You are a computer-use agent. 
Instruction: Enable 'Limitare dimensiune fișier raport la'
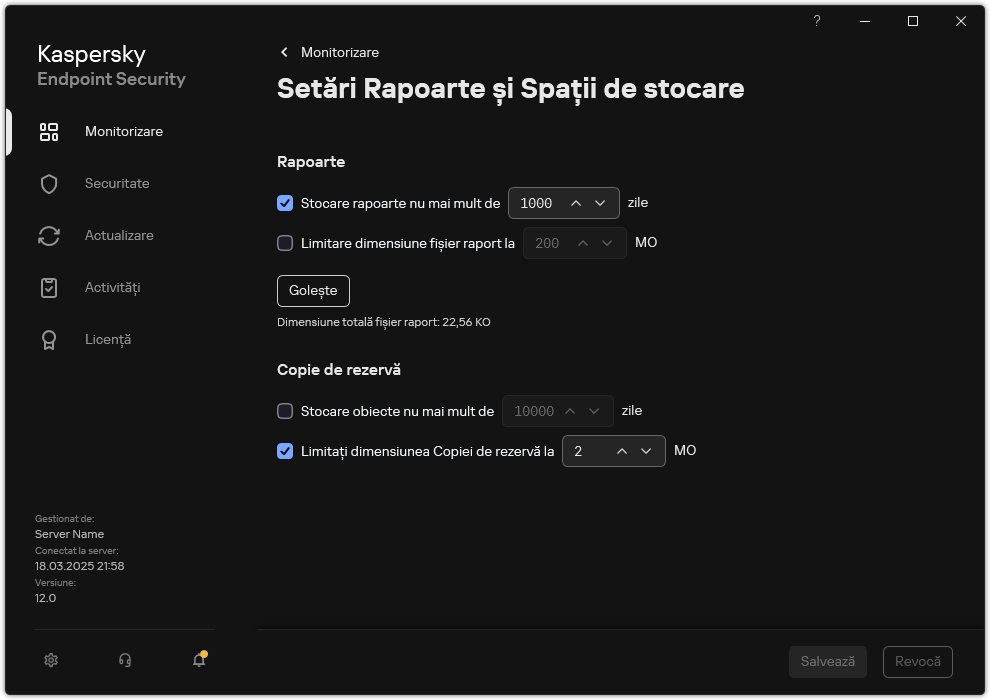coord(285,243)
